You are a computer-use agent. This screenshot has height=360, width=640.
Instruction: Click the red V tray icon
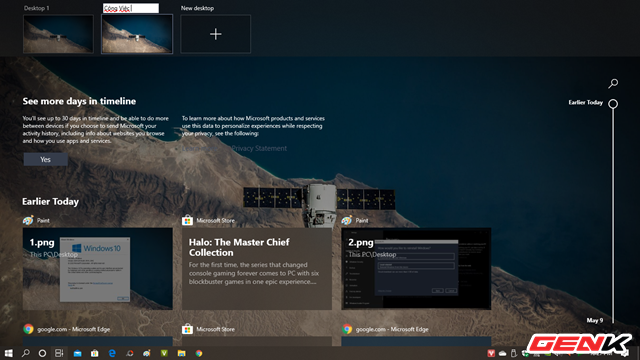491,353
